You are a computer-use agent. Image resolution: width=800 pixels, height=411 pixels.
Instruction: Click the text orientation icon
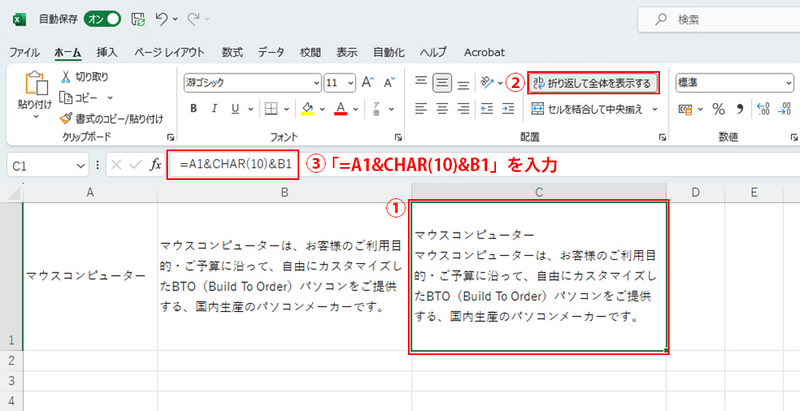coord(487,82)
